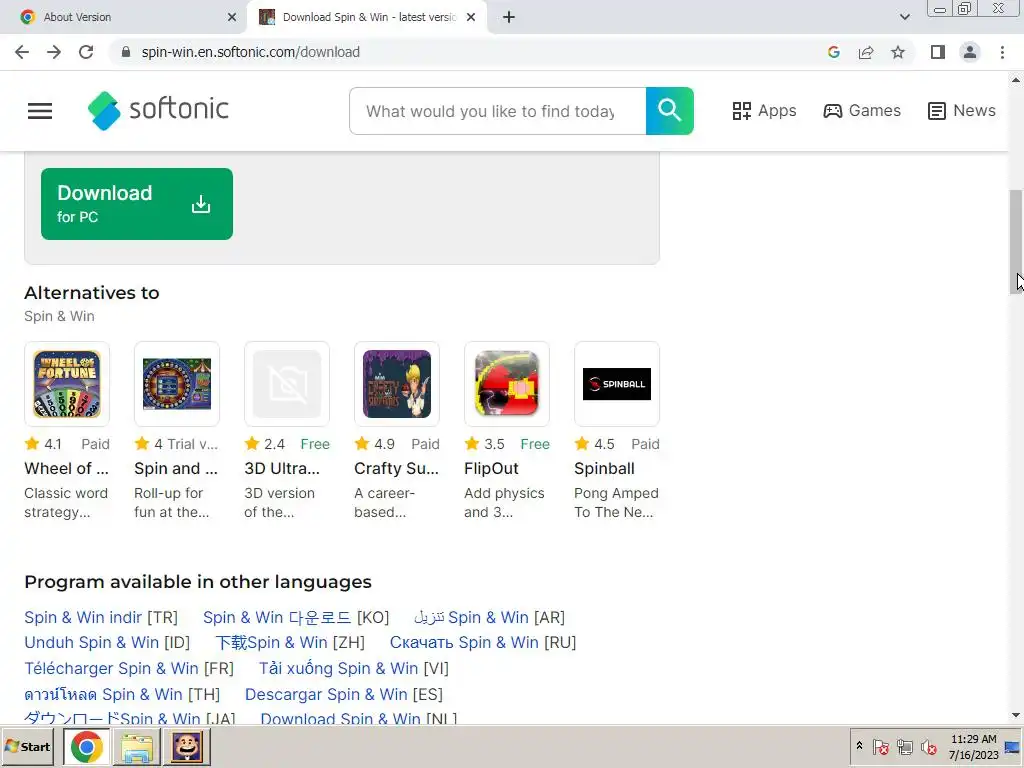Close the Download Spin & Win tab
The image size is (1024, 768).
point(471,17)
